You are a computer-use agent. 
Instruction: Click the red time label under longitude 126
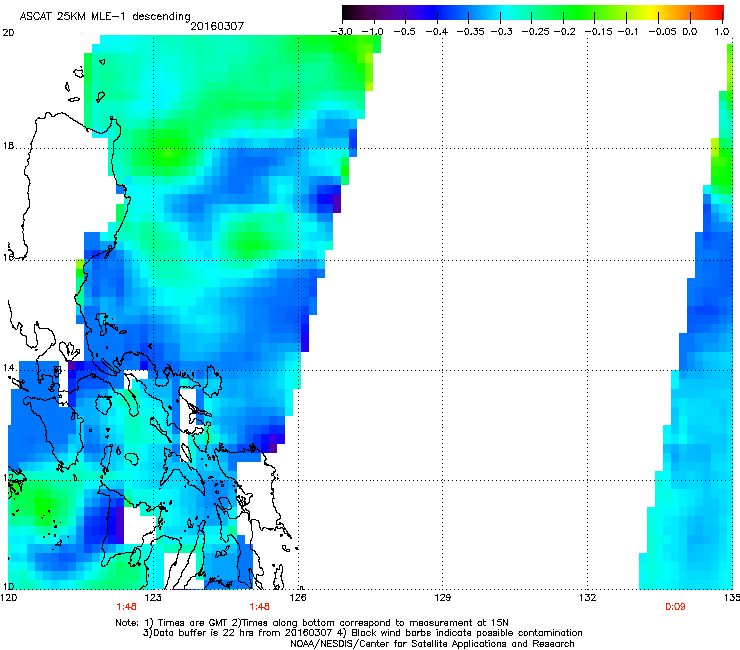pos(259,607)
